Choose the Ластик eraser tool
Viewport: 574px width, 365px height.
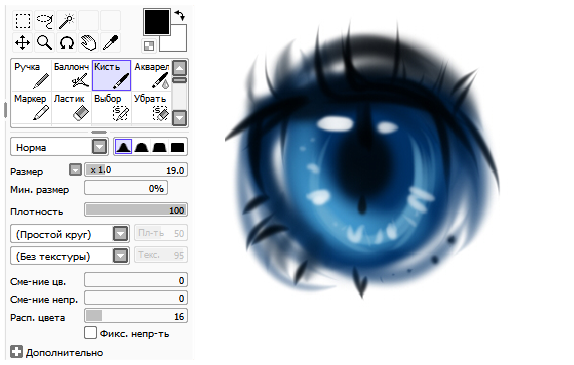point(71,107)
